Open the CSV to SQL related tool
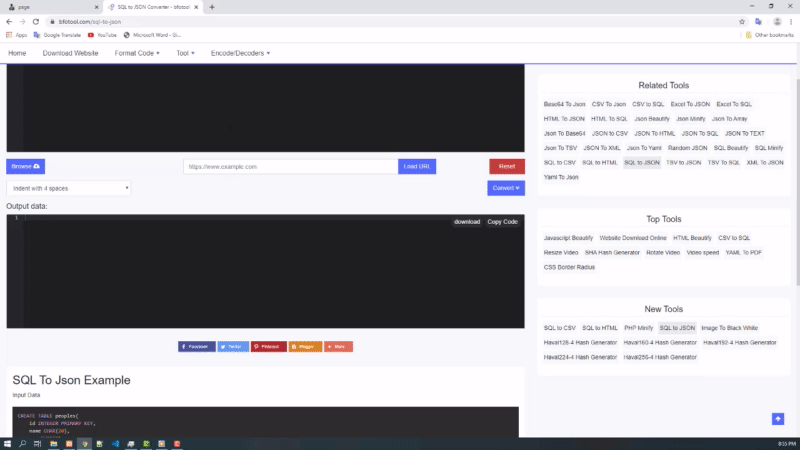 point(648,104)
